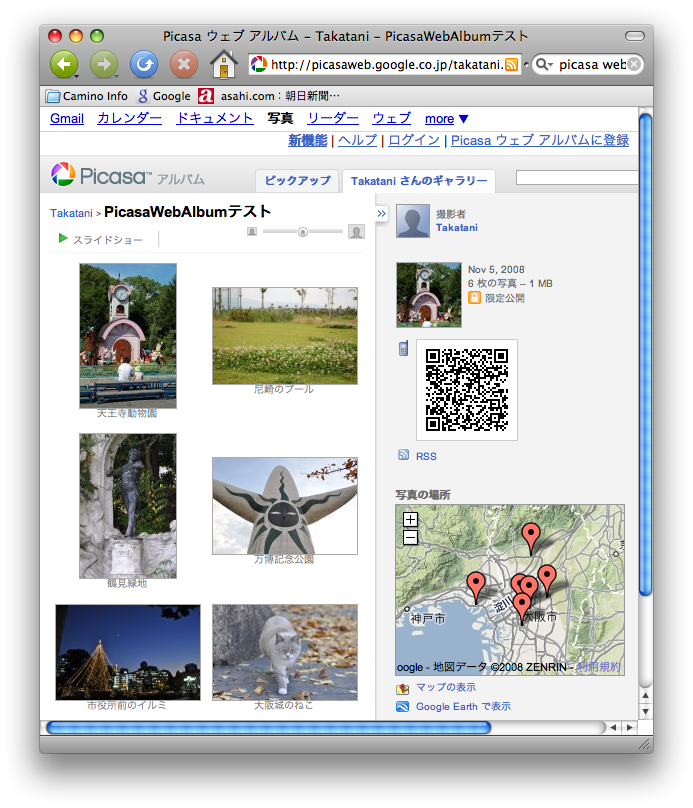Image resolution: width=693 pixels, height=808 pixels.
Task: Click the photographer avatar icon
Action: pos(413,221)
